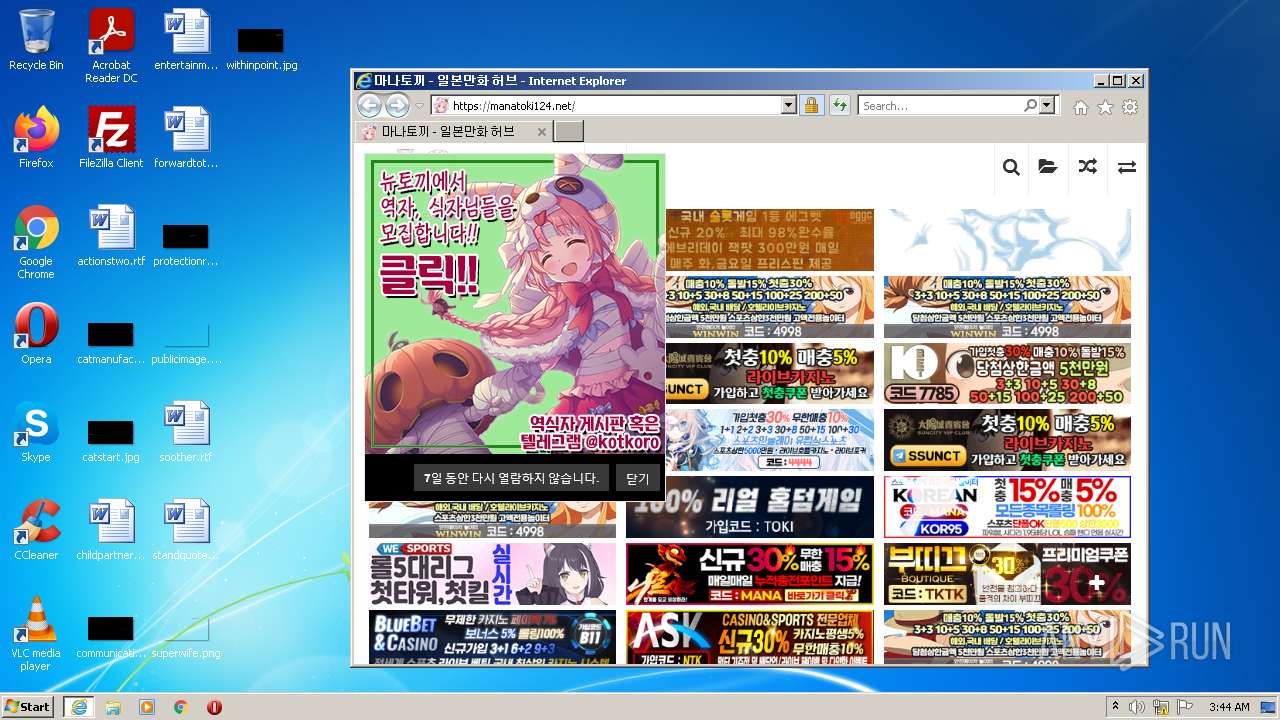Open the BLUEBET & CASINO banner
This screenshot has height=720, width=1280.
click(x=492, y=637)
